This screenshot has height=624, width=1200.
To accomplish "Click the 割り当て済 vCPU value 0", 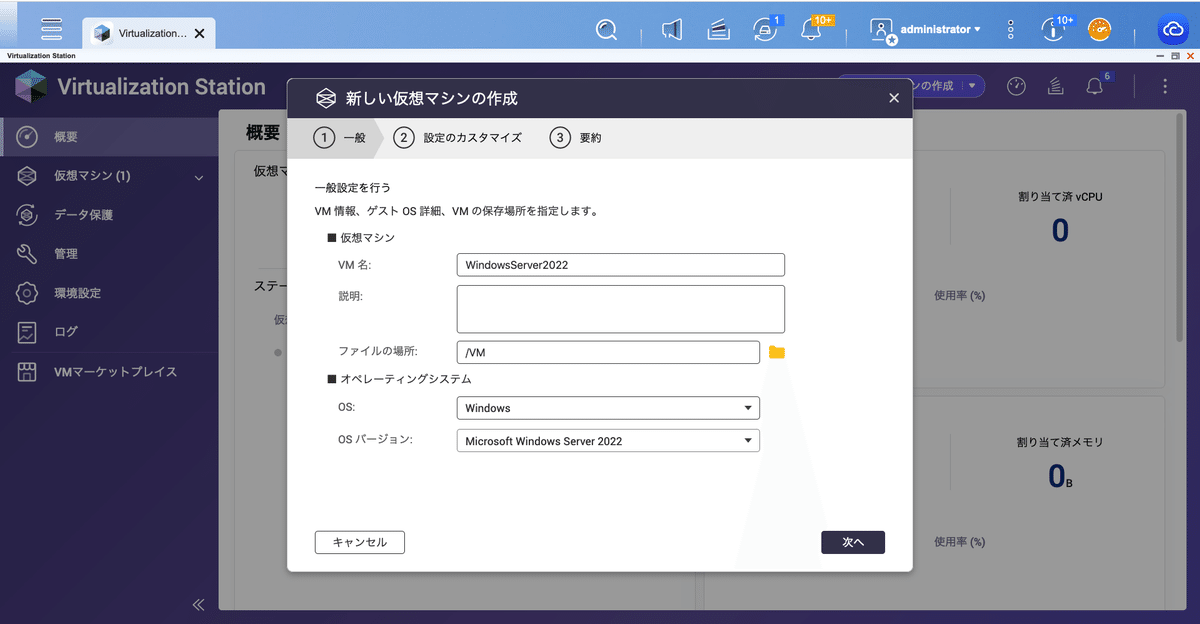I will (1060, 231).
